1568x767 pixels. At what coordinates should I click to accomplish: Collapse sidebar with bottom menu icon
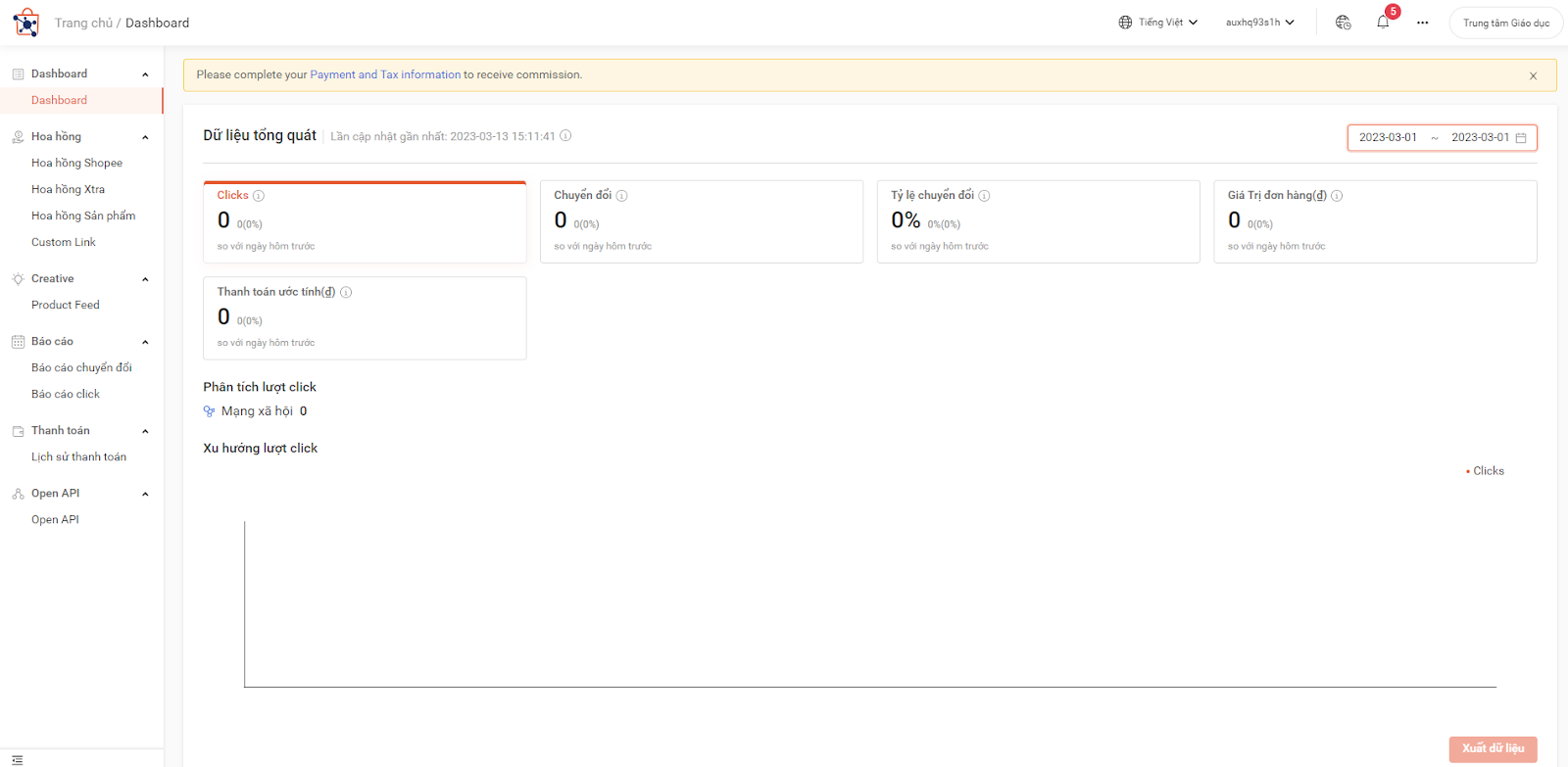17,760
